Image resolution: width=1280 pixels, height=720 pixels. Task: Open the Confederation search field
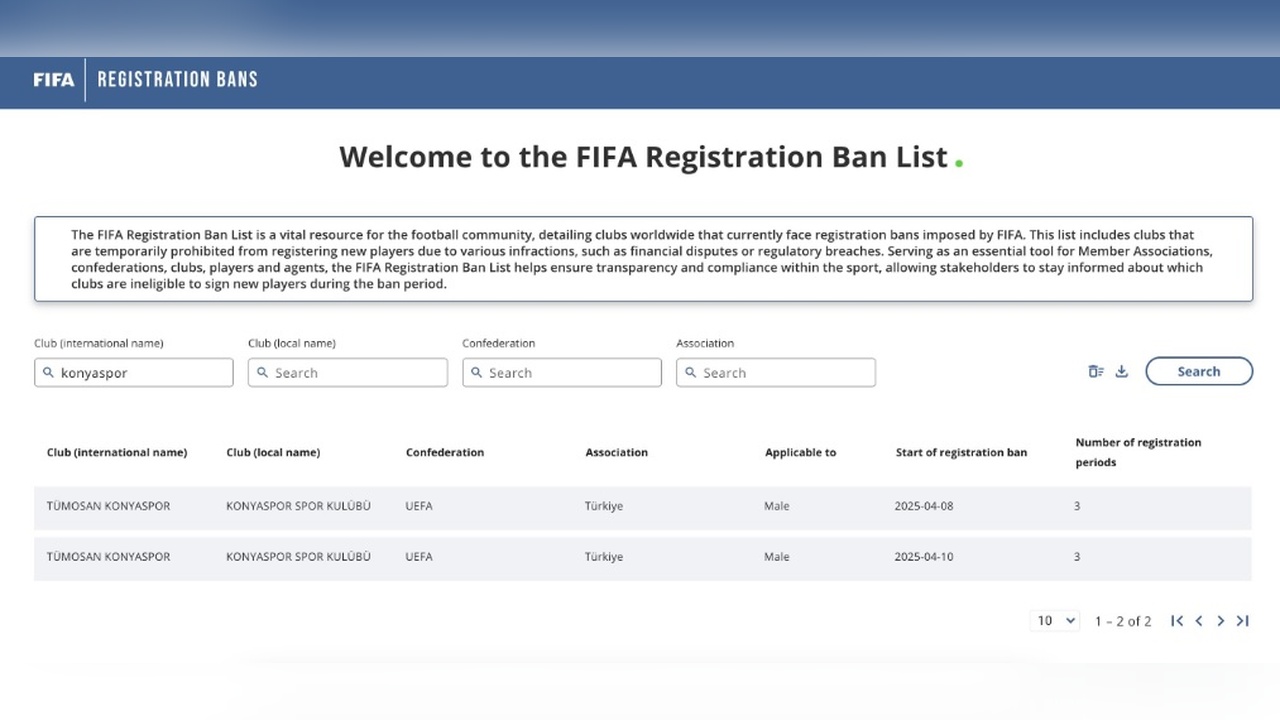point(562,373)
